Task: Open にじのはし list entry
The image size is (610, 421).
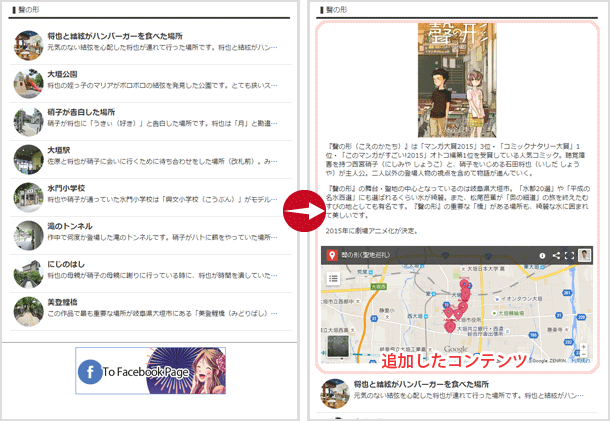Action: coord(151,274)
